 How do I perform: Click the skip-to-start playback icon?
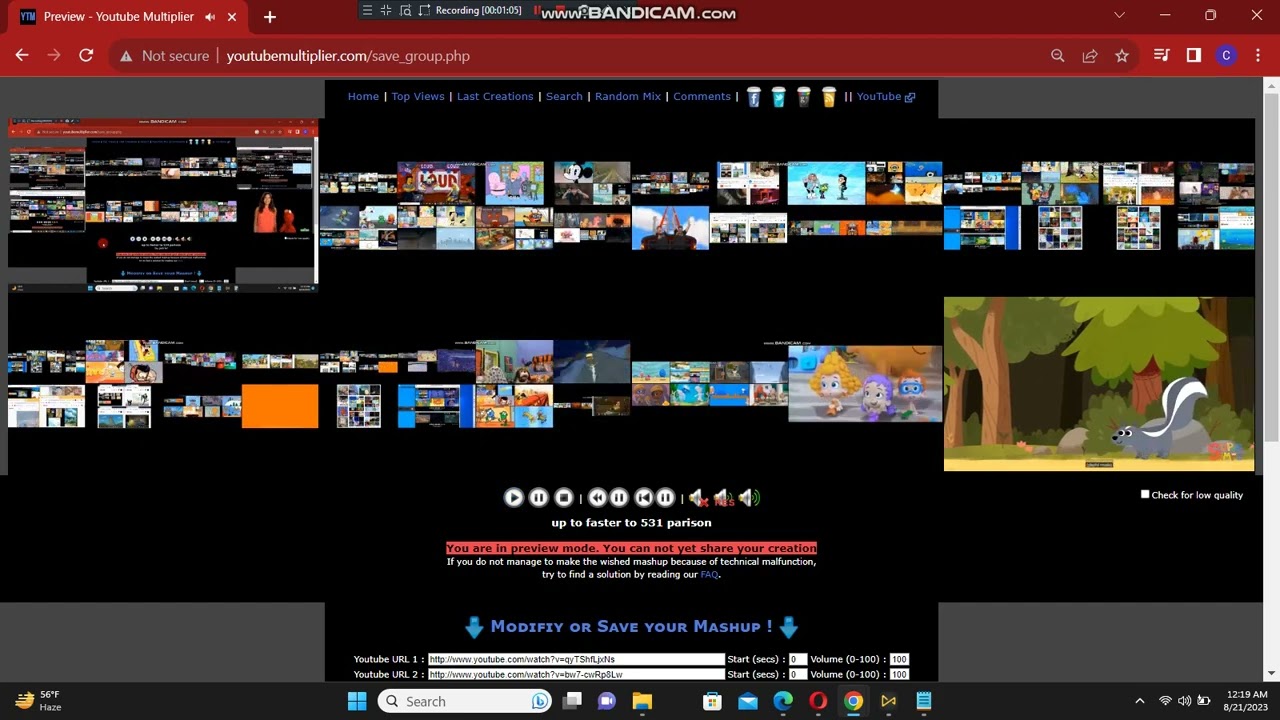644,497
